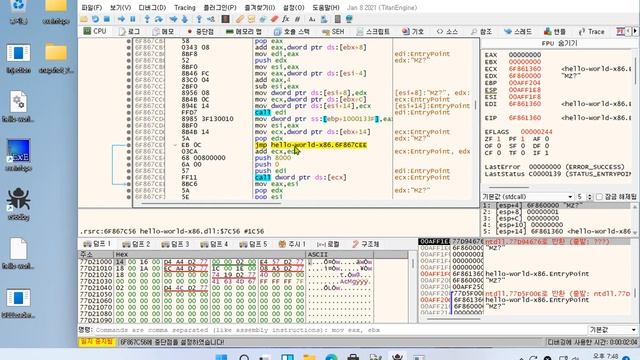The width and height of the screenshot is (640, 360).
Task: Click the right scroll arrow of tab bar
Action: [635, 31]
